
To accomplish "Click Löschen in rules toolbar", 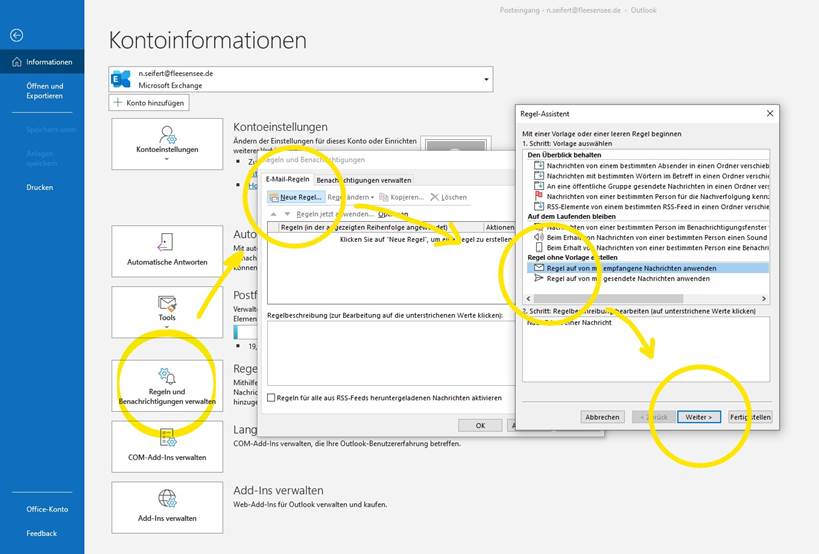I will [449, 197].
